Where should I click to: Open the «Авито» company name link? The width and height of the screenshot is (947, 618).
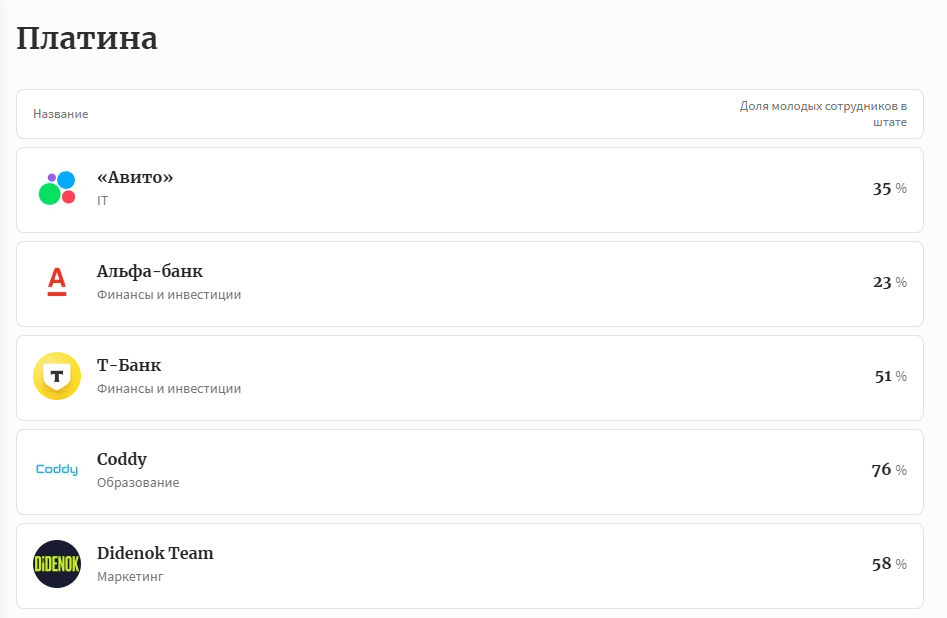135,177
